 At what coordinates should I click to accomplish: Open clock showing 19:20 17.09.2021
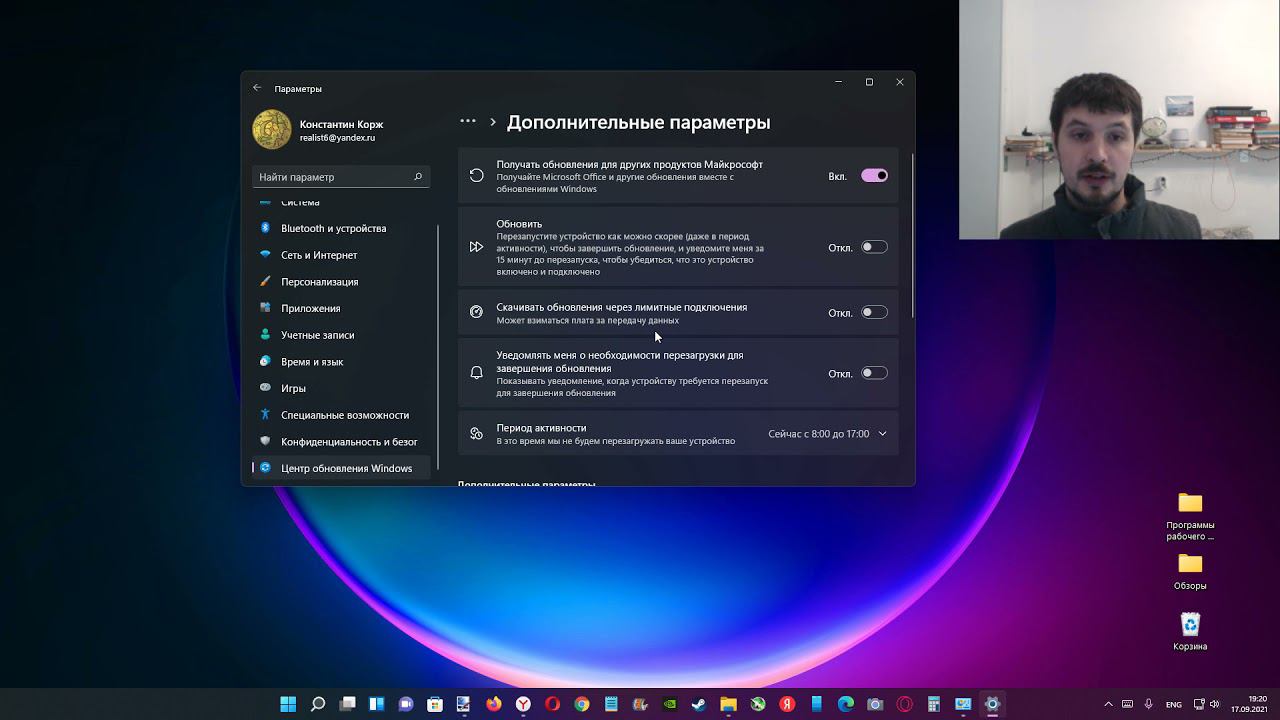1249,704
